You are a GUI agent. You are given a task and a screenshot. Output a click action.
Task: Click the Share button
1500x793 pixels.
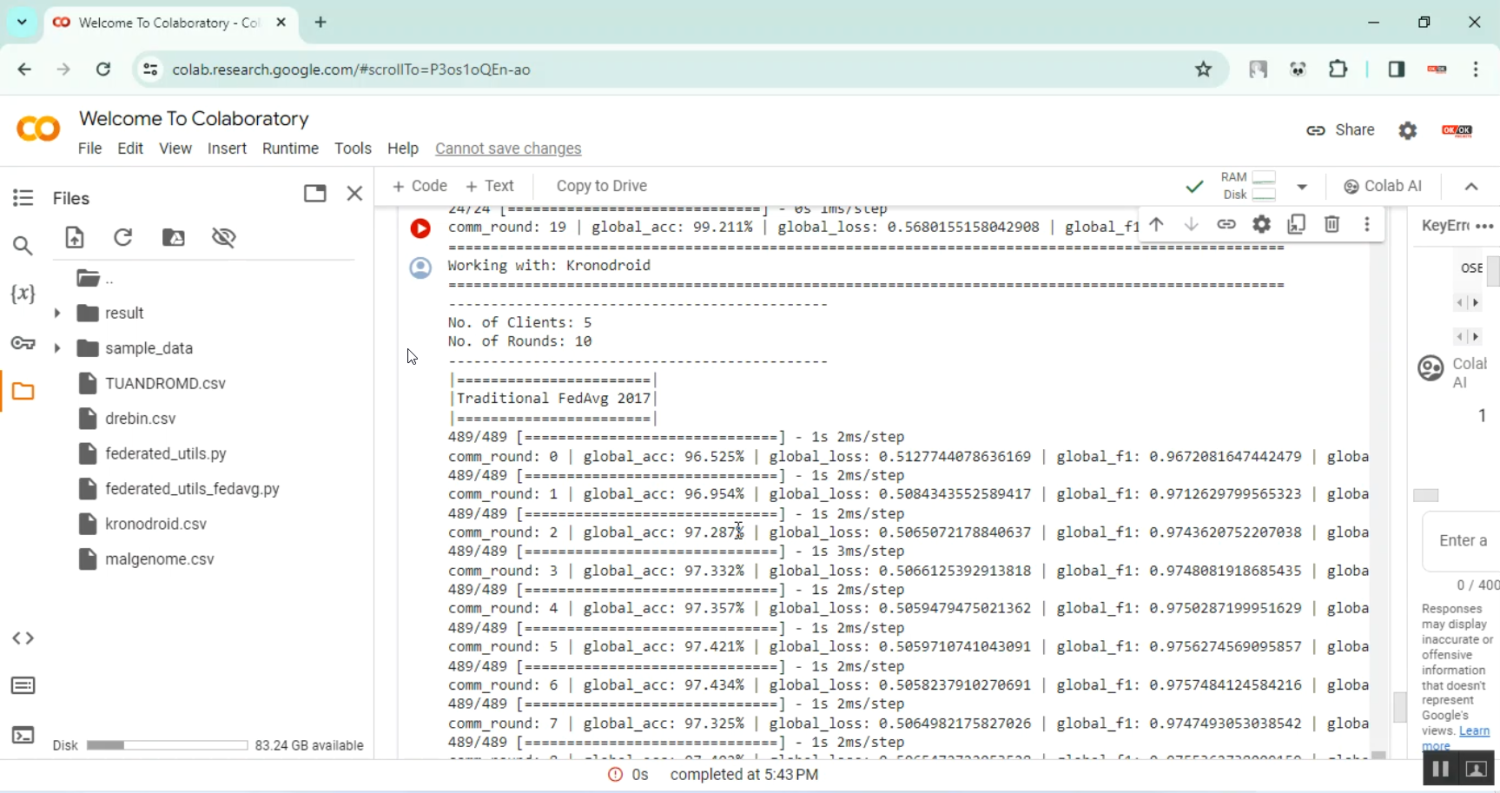coord(1340,130)
